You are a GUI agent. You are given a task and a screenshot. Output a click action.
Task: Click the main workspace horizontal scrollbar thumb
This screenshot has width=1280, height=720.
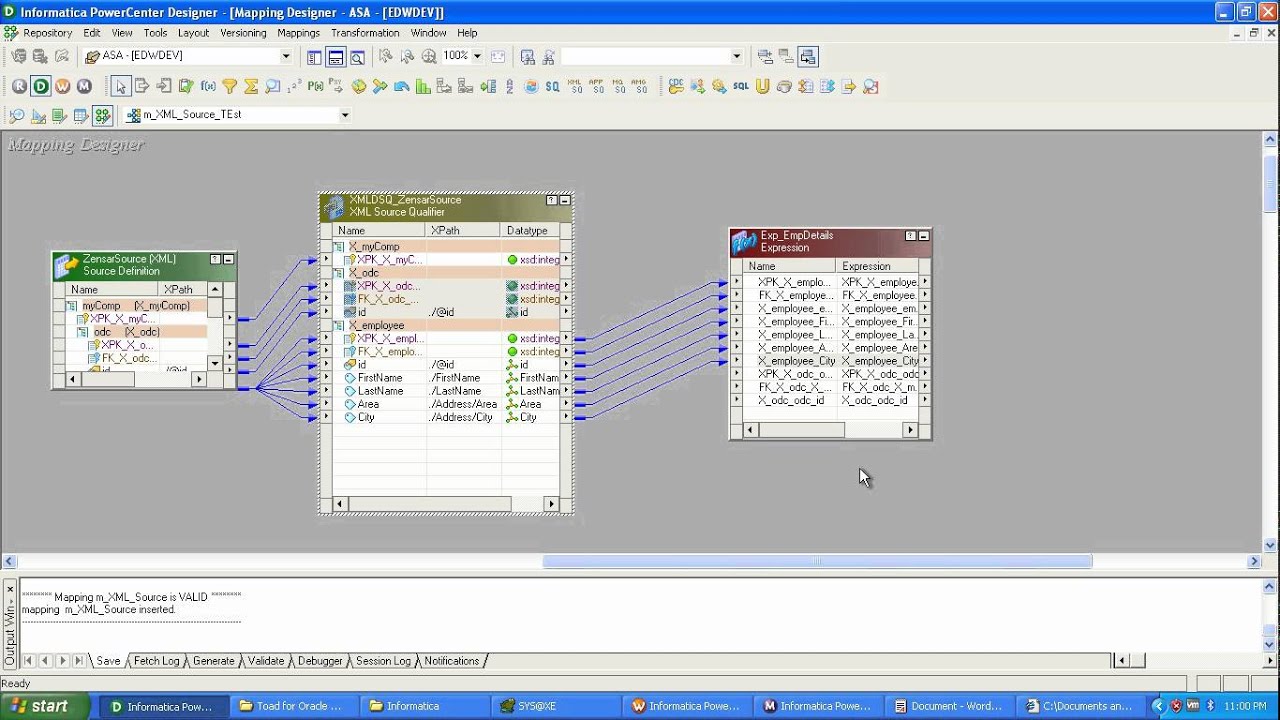pyautogui.click(x=817, y=562)
